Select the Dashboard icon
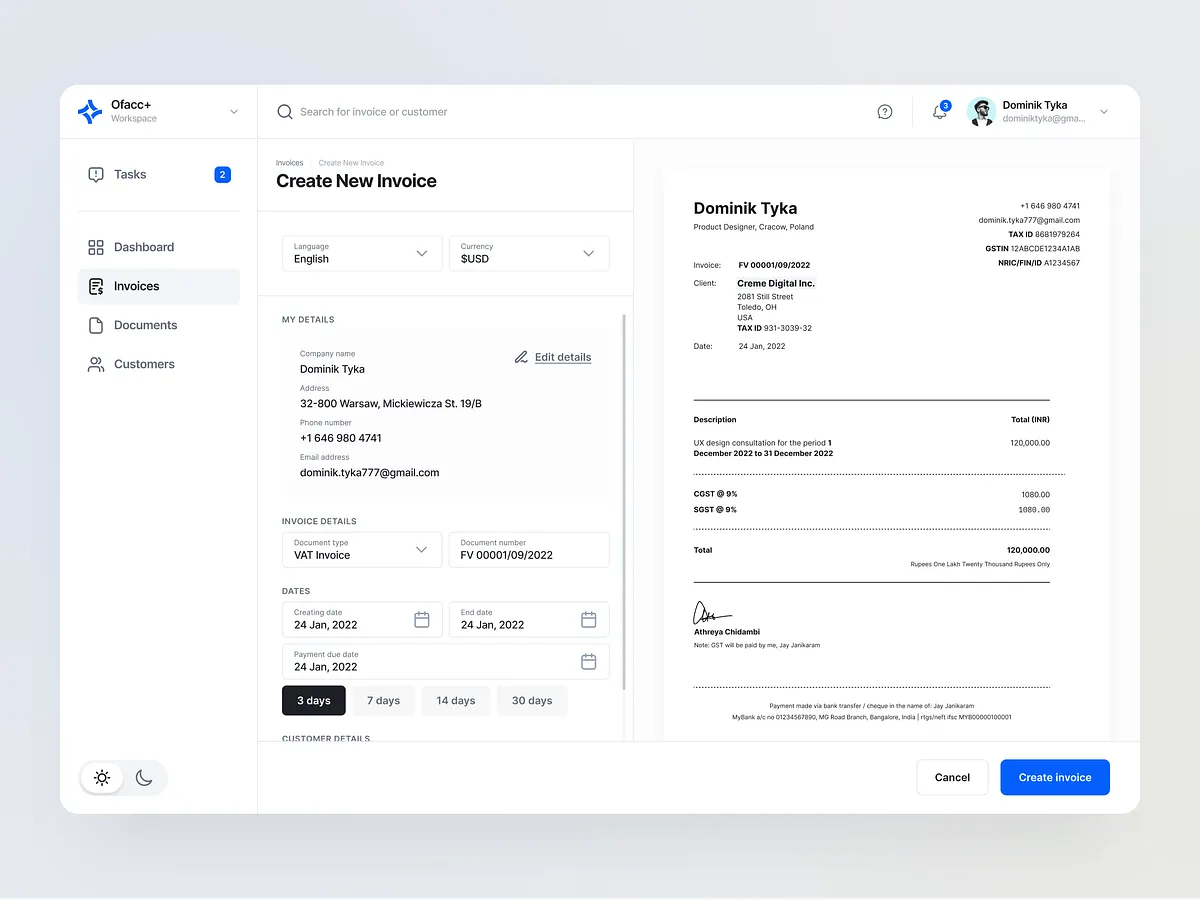Viewport: 1200px width, 900px height. point(95,247)
